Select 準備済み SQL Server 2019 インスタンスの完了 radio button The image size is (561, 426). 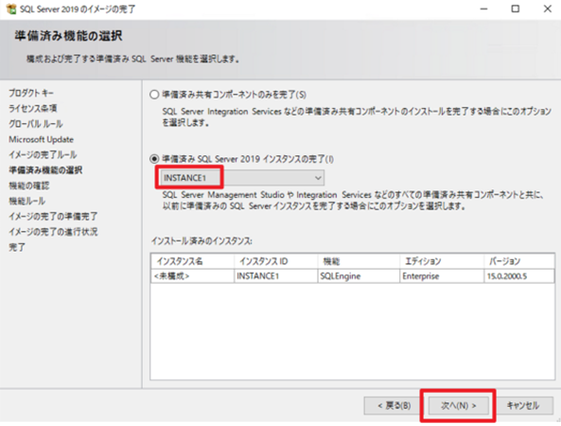(x=154, y=159)
